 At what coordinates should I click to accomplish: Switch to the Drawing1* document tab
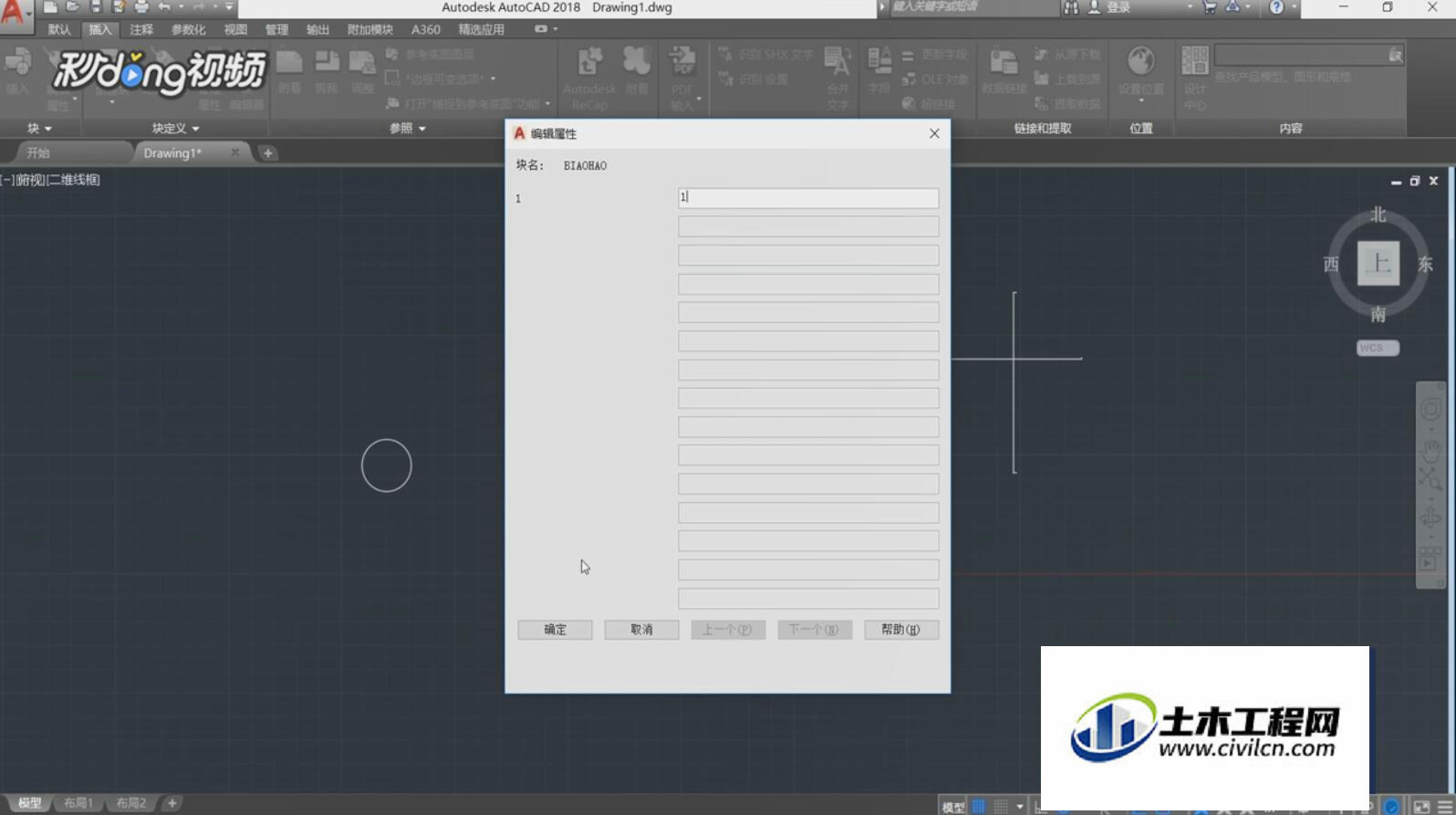[x=172, y=153]
